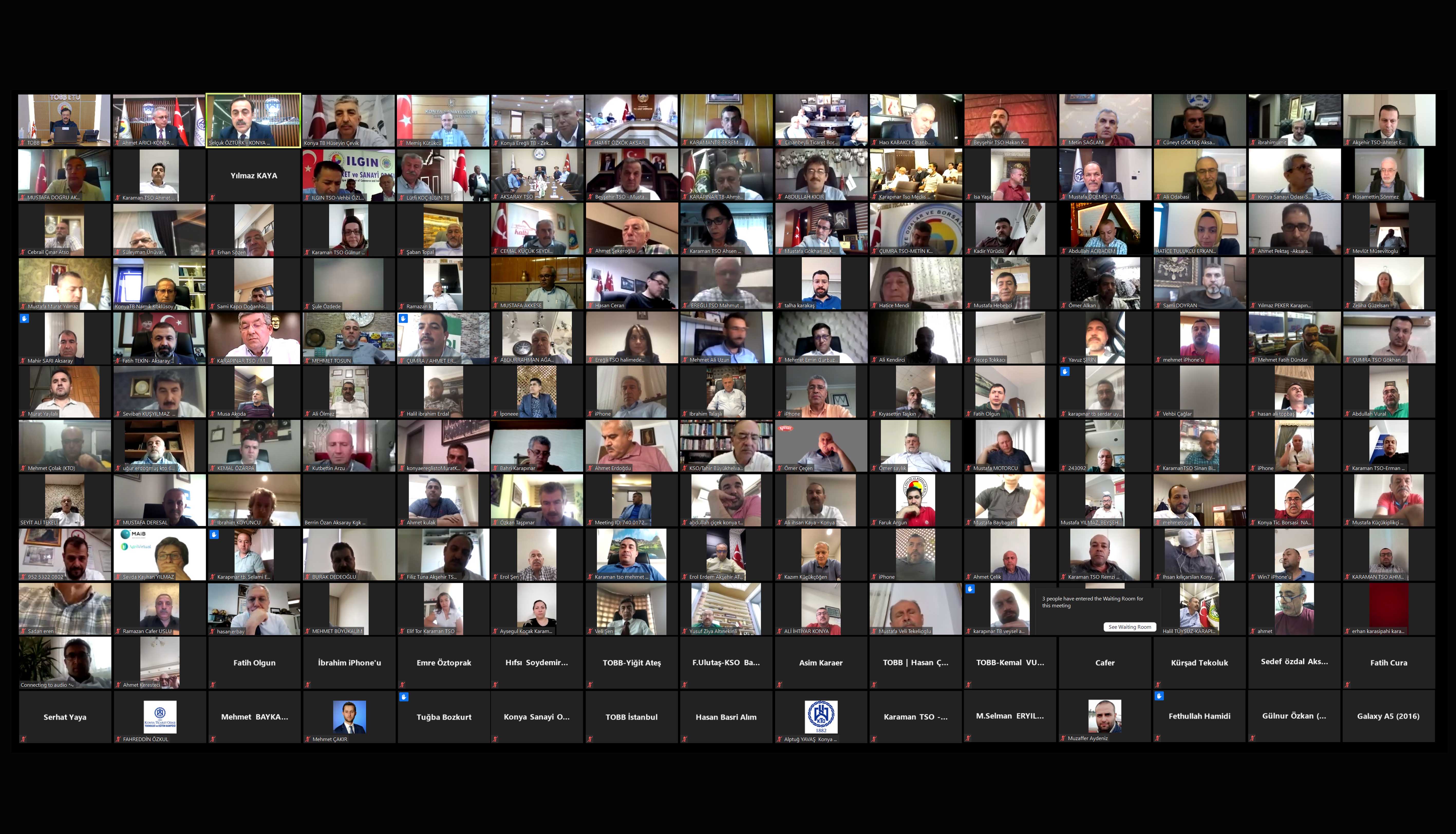Click muted mic icon on TOBB İstanbul tile
The width and height of the screenshot is (1456, 834).
[x=590, y=739]
